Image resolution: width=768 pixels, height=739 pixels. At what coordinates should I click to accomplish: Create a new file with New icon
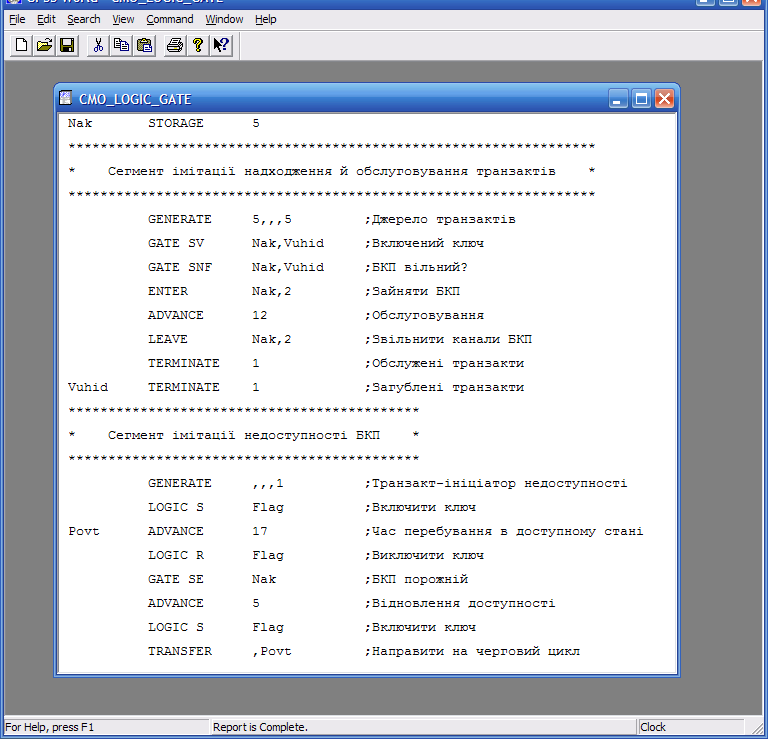click(x=21, y=46)
